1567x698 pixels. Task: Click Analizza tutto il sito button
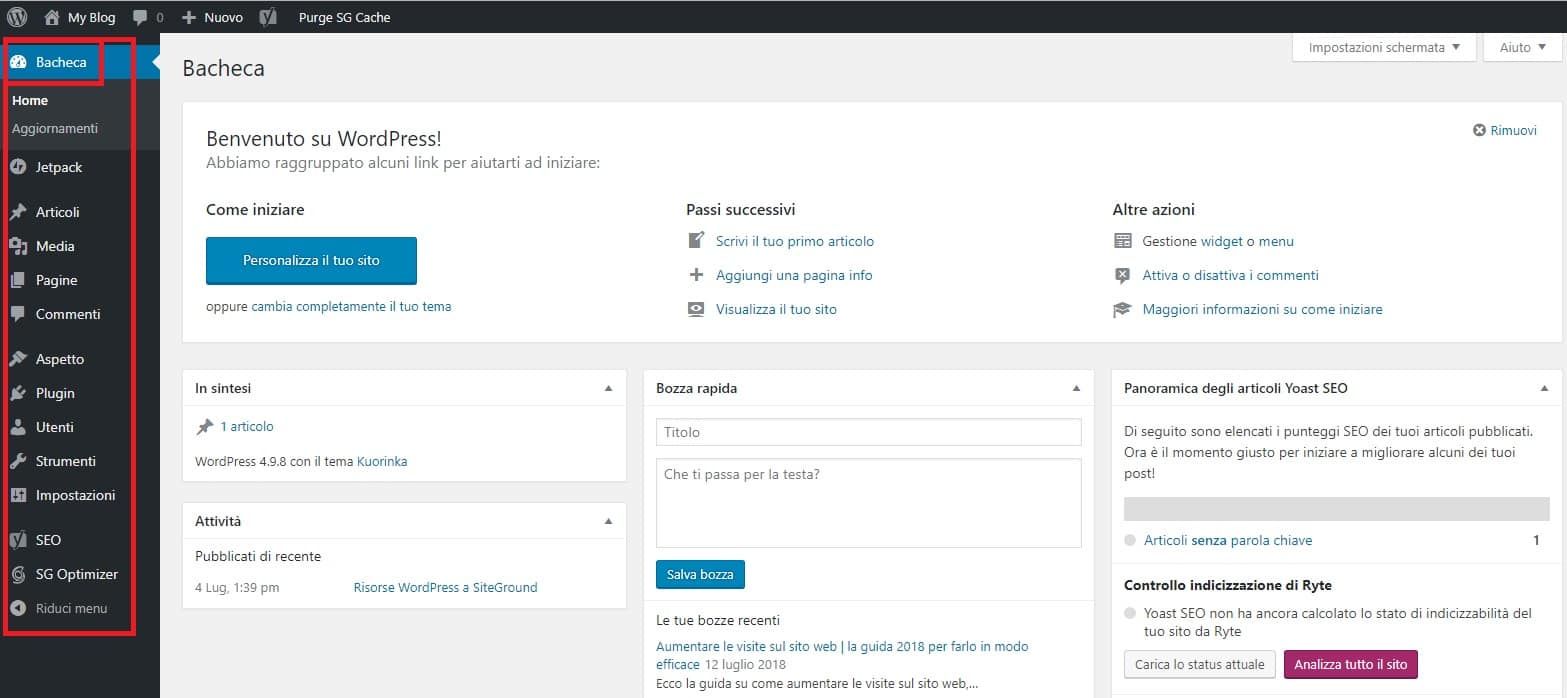1350,664
